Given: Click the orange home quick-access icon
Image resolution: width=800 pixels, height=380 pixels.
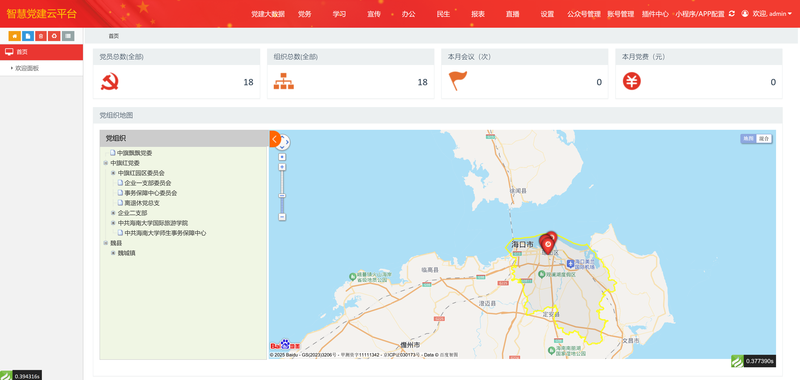Looking at the screenshot, I should (x=14, y=36).
